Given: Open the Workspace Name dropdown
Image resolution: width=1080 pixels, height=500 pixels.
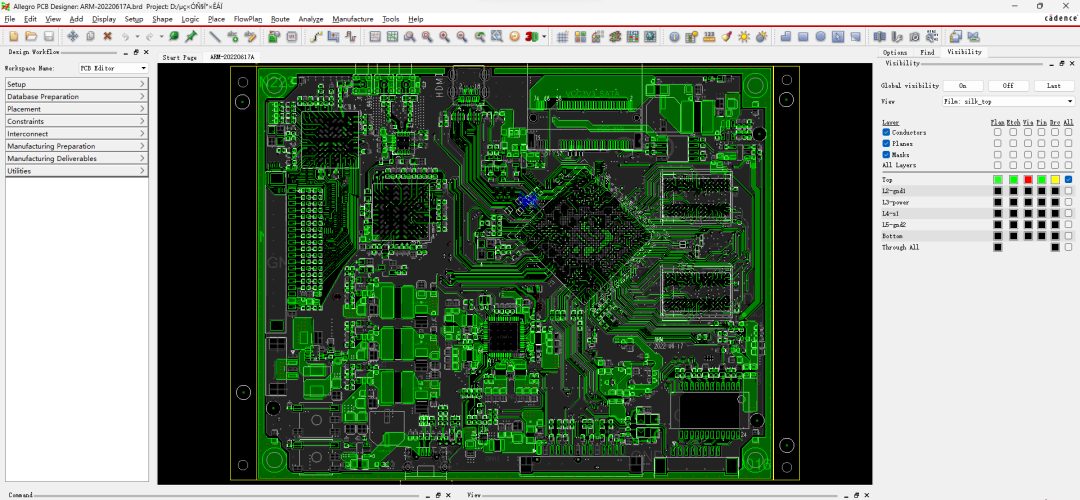Looking at the screenshot, I should (114, 68).
